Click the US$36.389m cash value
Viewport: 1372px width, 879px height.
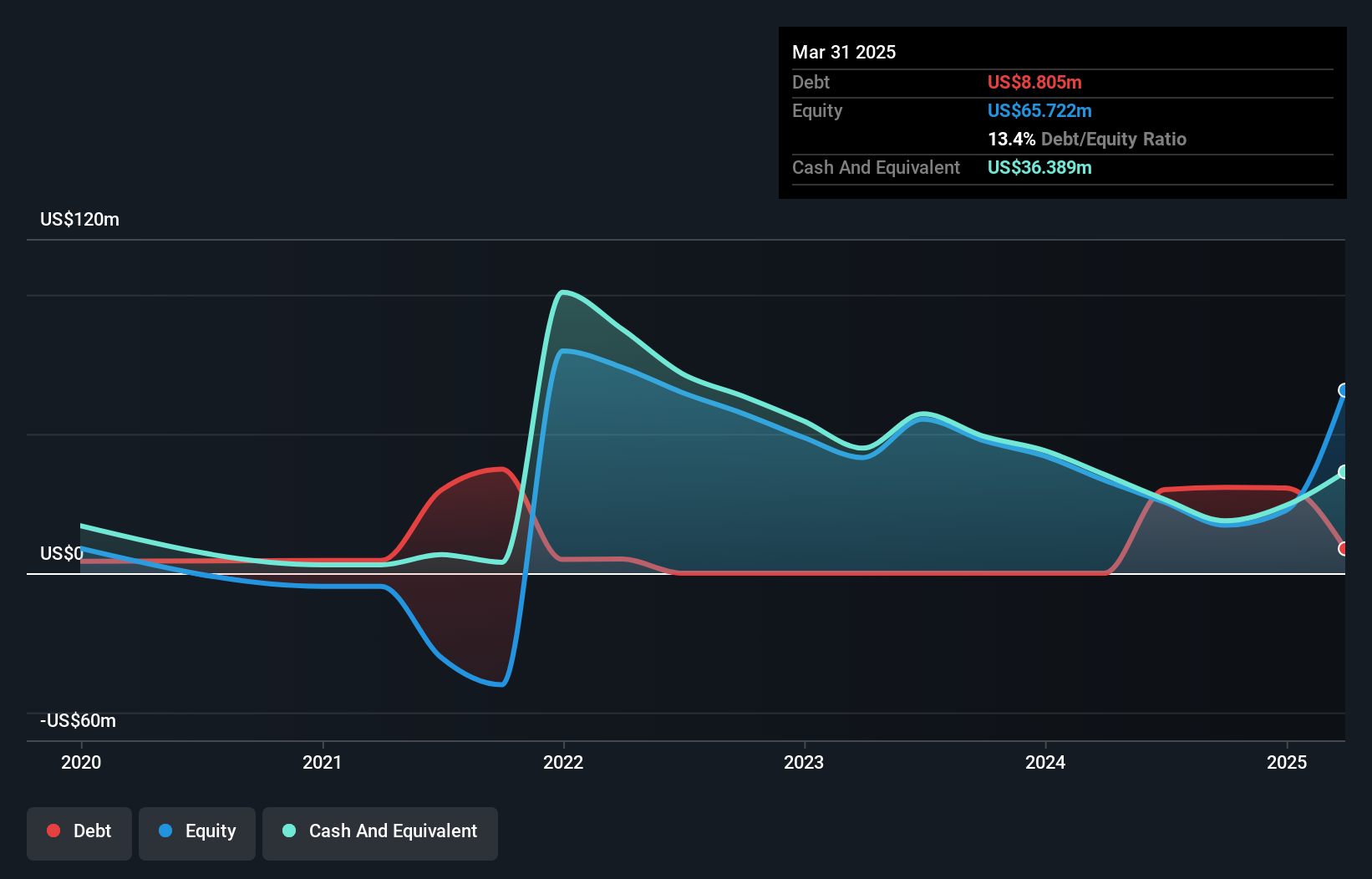click(x=1039, y=167)
